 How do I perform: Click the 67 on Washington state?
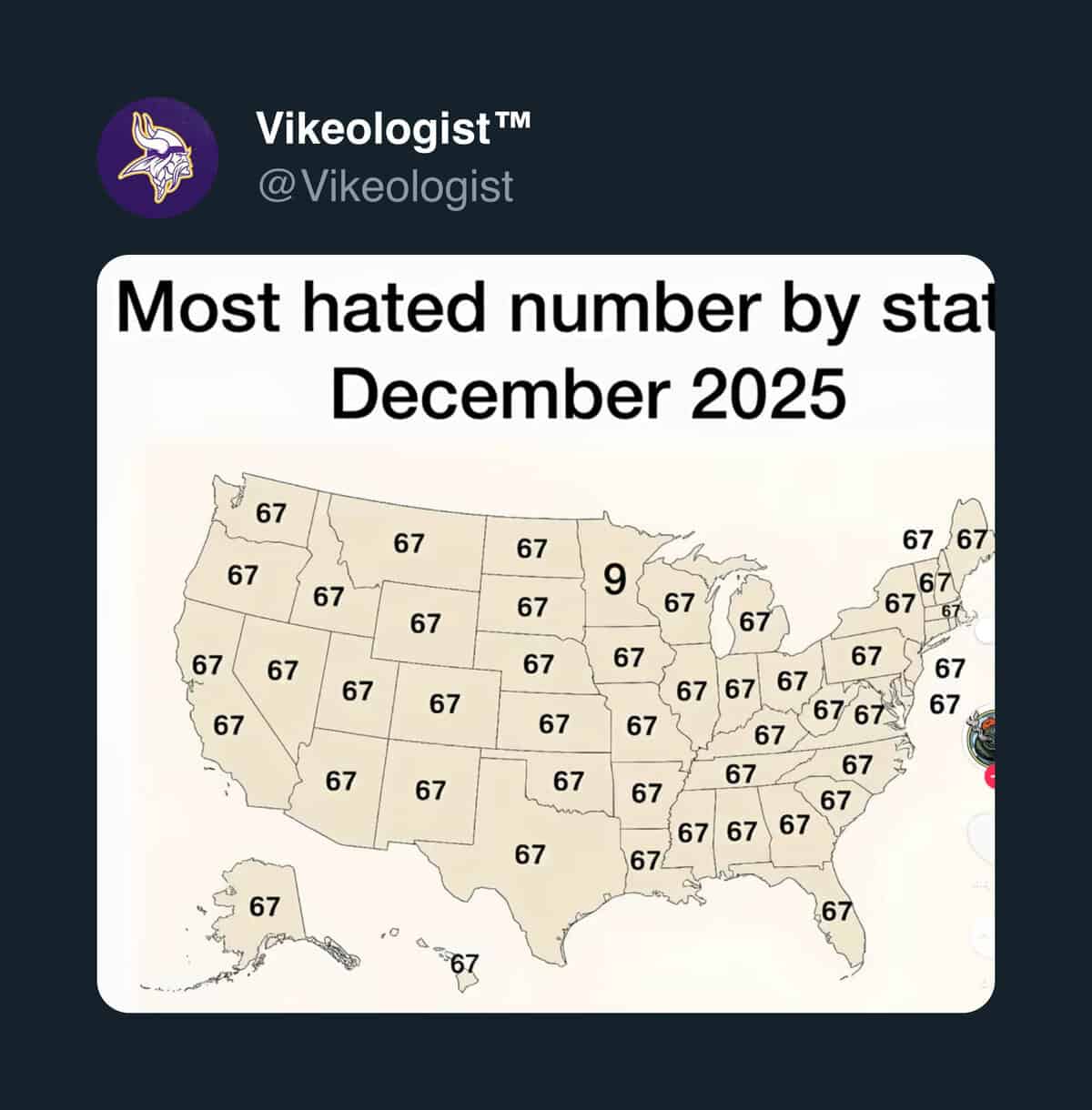pos(270,513)
